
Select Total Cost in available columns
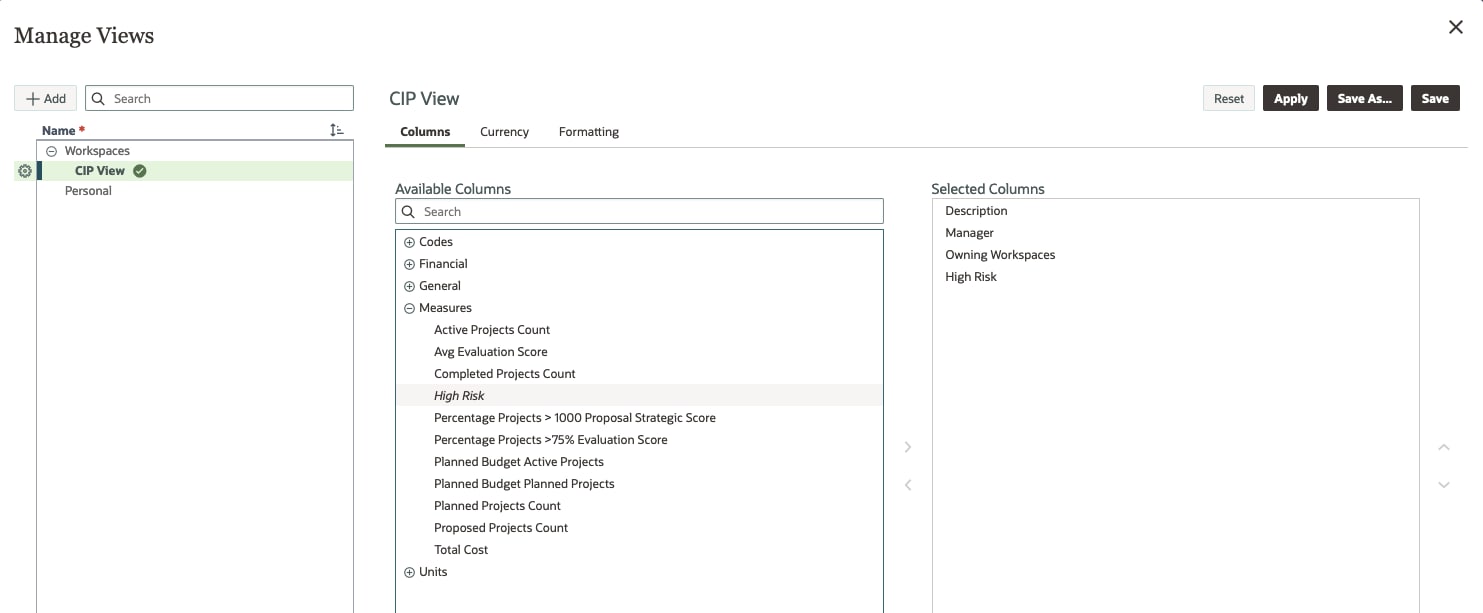(x=461, y=550)
